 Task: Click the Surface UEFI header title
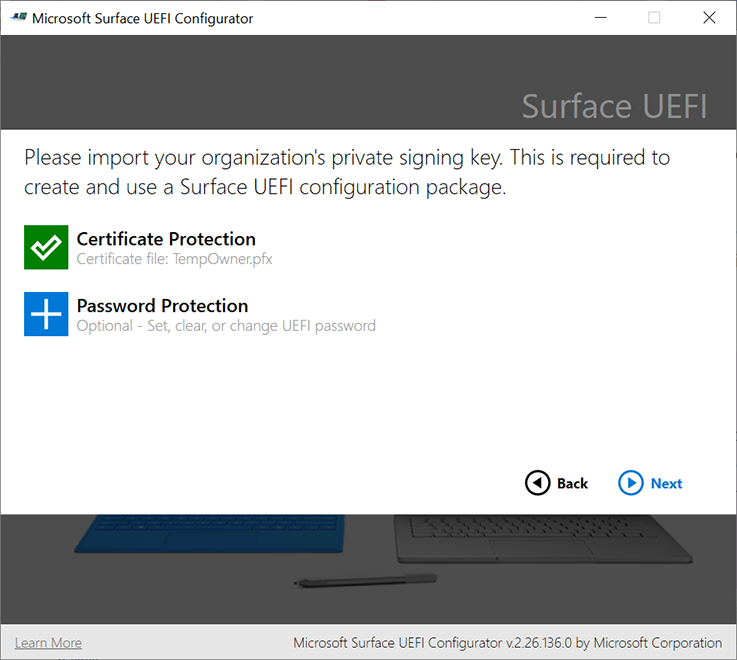[614, 107]
